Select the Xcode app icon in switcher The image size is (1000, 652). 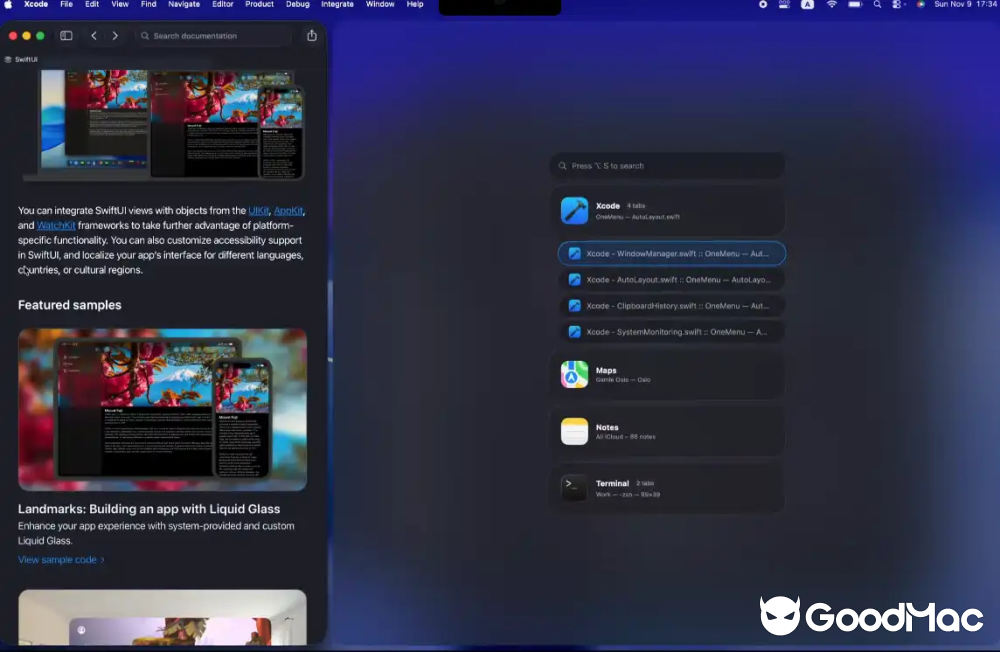[x=574, y=211]
